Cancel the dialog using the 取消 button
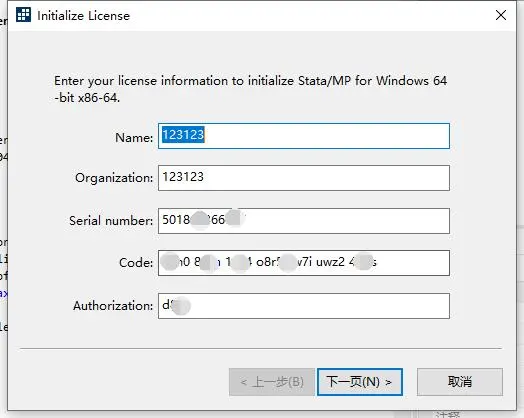This screenshot has height=418, width=524. tap(460, 382)
